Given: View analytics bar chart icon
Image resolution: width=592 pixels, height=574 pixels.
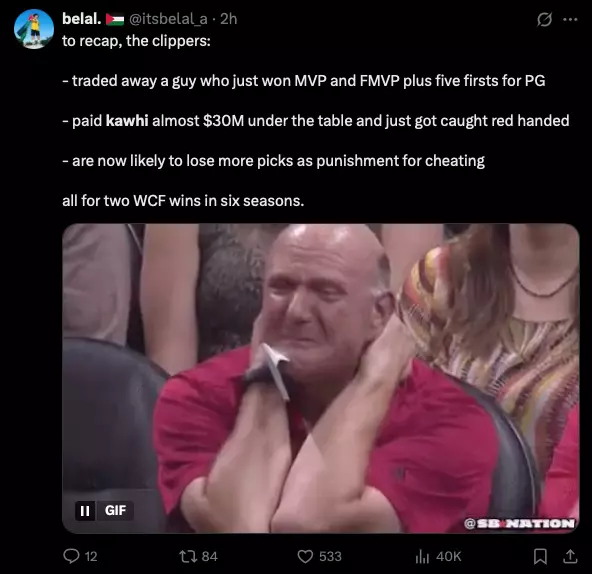Looking at the screenshot, I should (x=422, y=556).
